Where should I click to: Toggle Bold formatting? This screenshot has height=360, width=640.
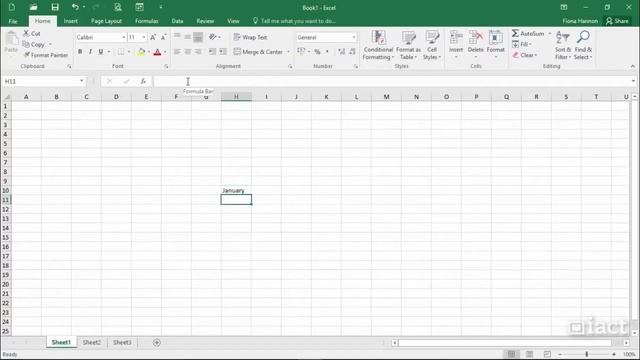80,52
